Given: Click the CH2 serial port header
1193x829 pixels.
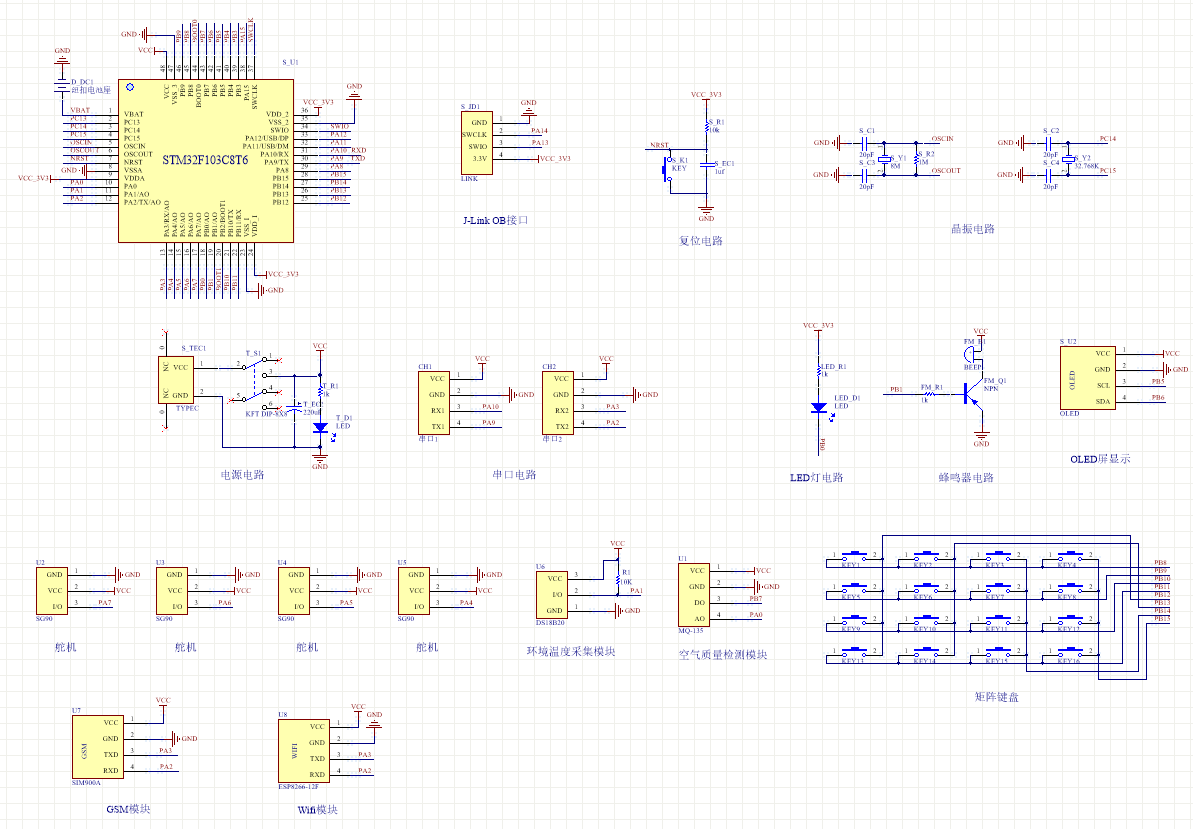Looking at the screenshot, I should (x=558, y=403).
